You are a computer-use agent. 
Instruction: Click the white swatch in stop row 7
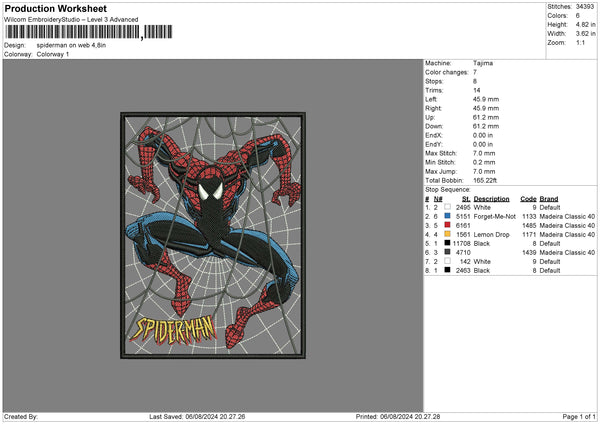coord(447,261)
